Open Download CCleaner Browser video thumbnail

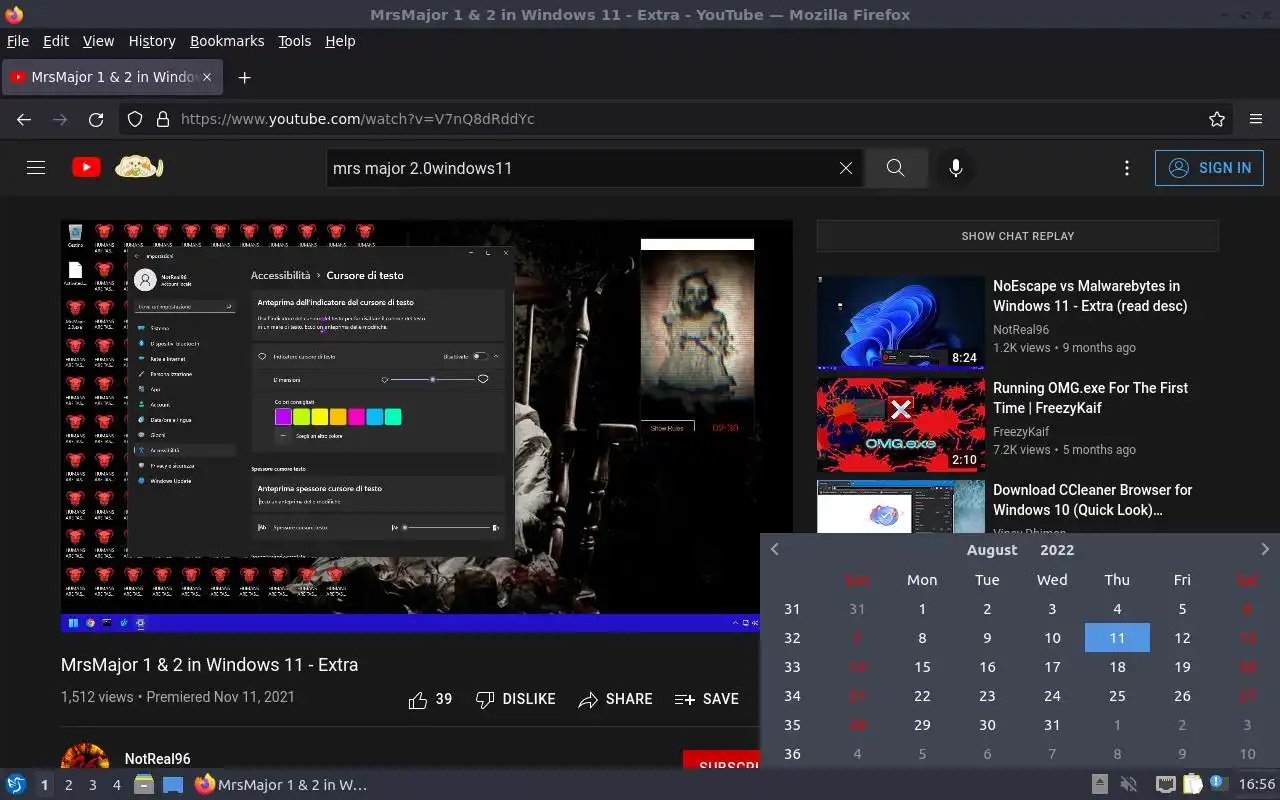901,507
